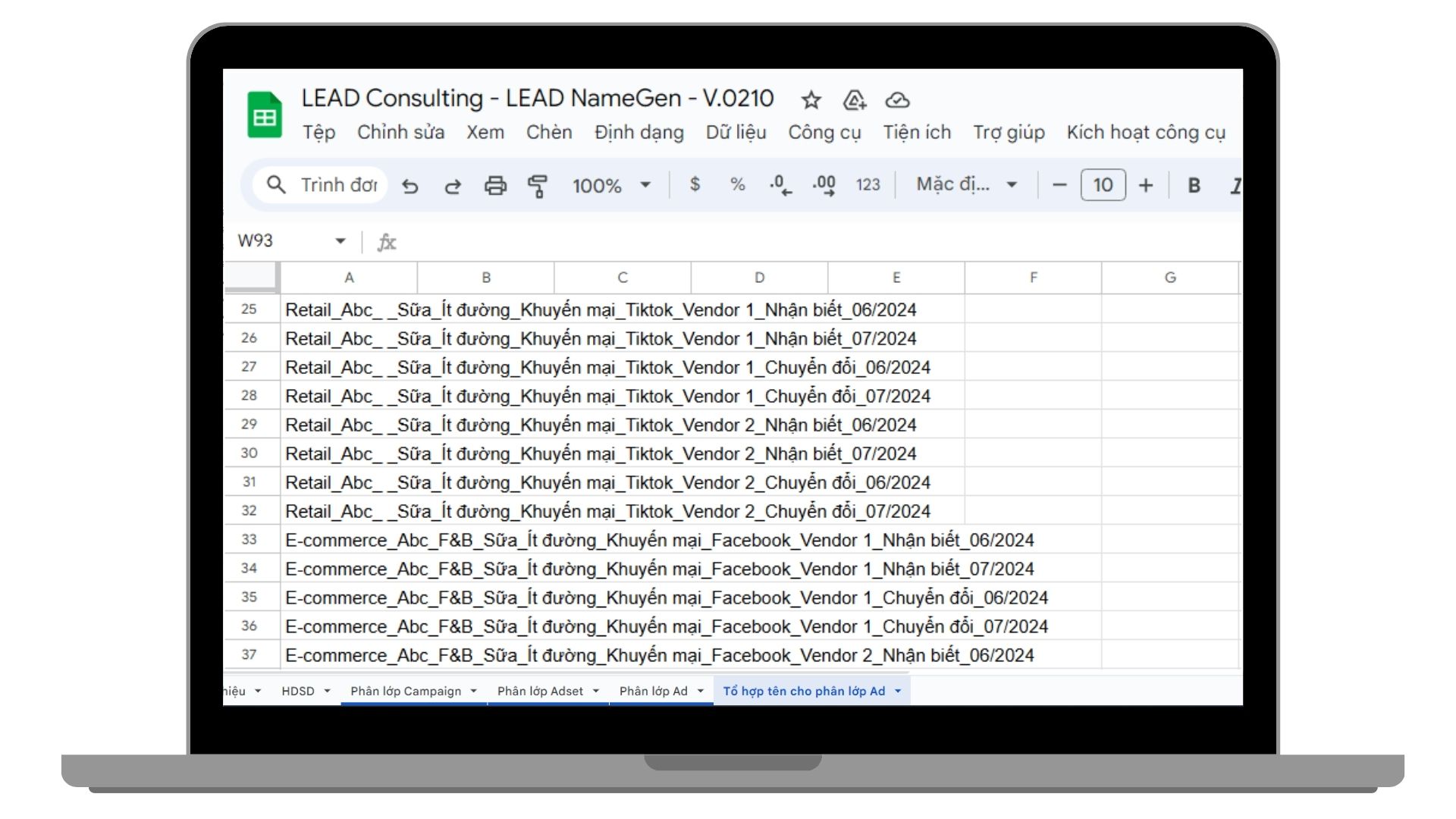Activate the paint format tool
The height and width of the screenshot is (819, 1456).
pyautogui.click(x=538, y=186)
